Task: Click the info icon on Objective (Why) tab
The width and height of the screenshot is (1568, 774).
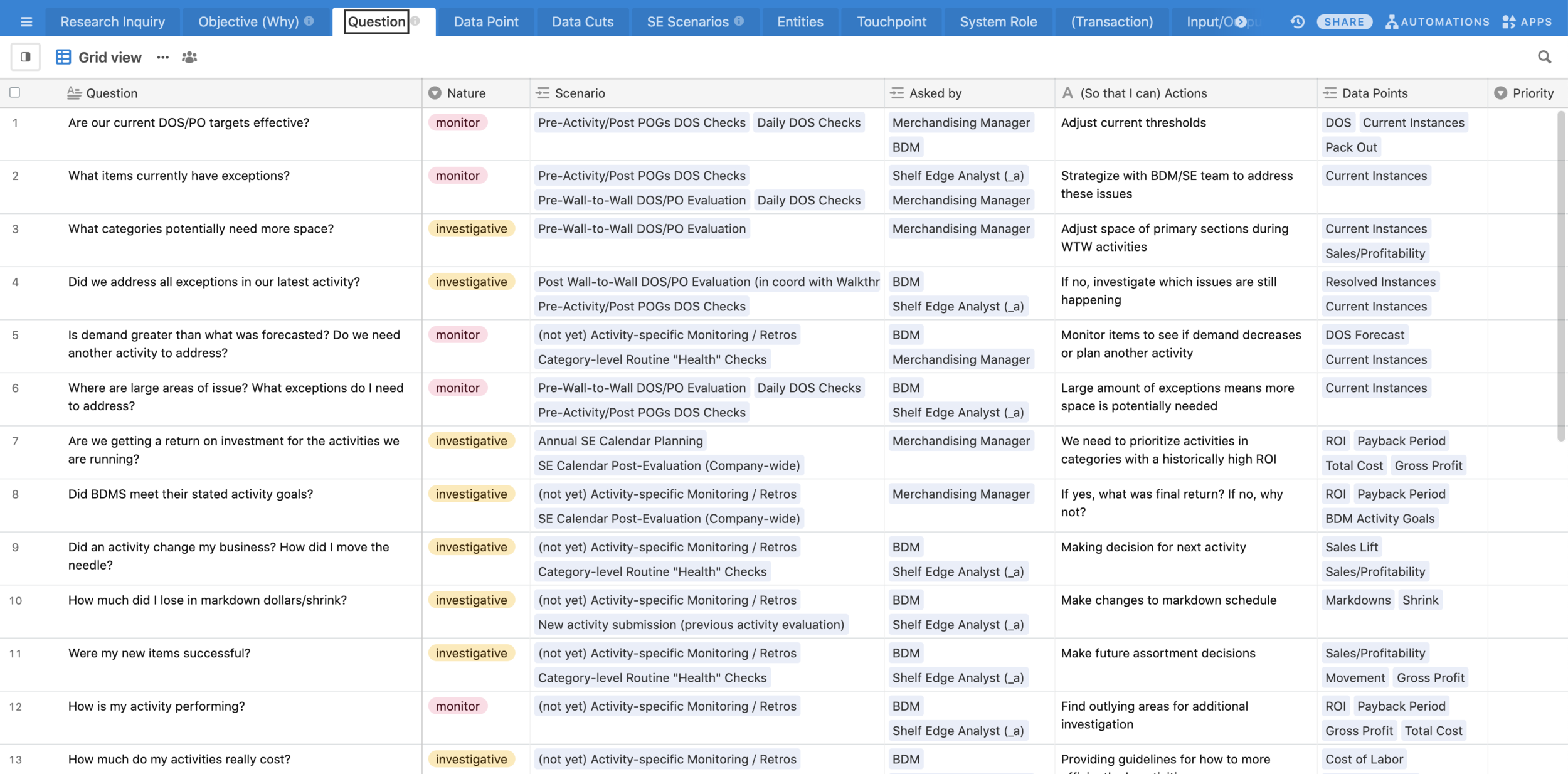Action: 308,21
